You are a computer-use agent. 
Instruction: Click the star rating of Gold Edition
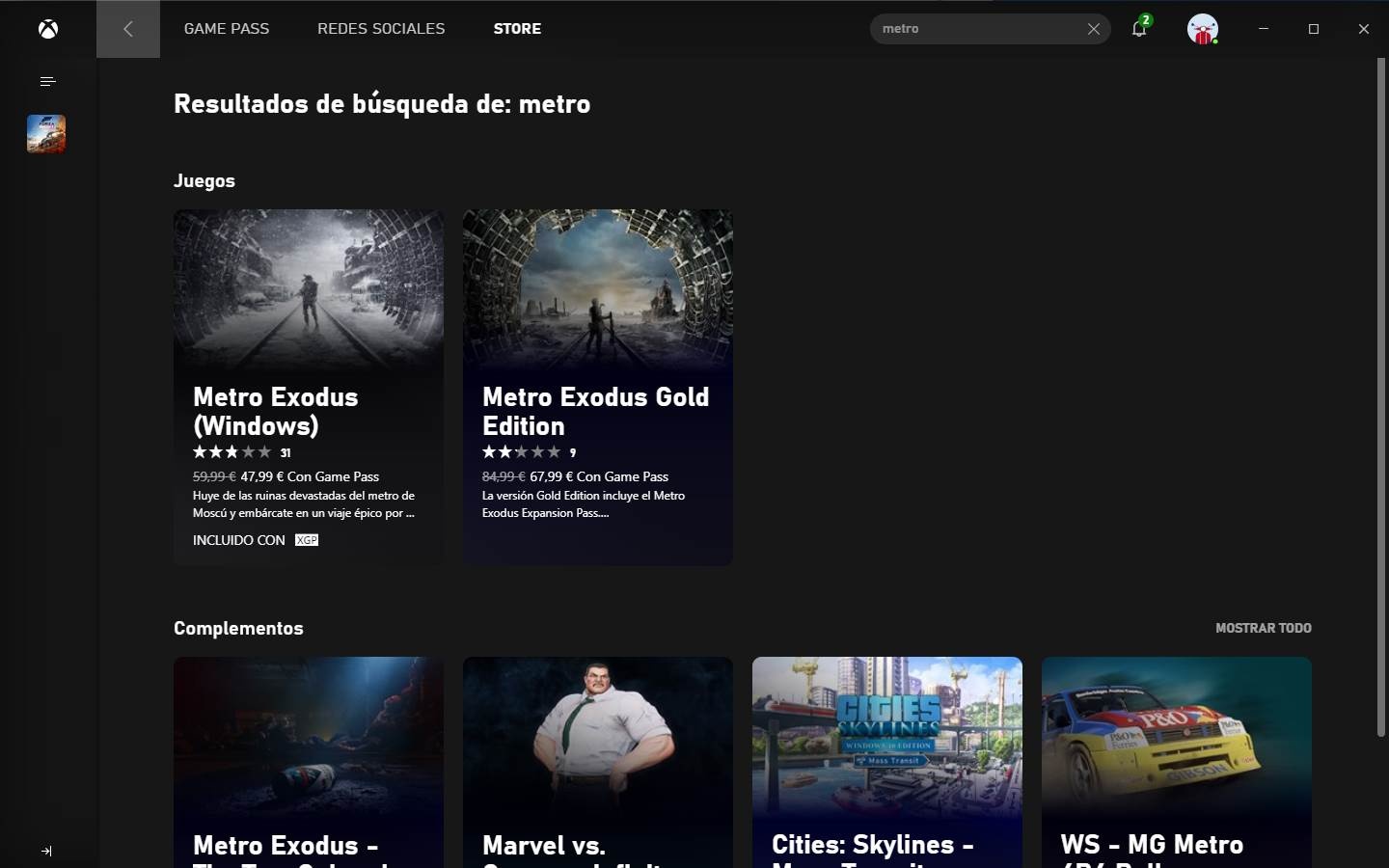click(522, 452)
